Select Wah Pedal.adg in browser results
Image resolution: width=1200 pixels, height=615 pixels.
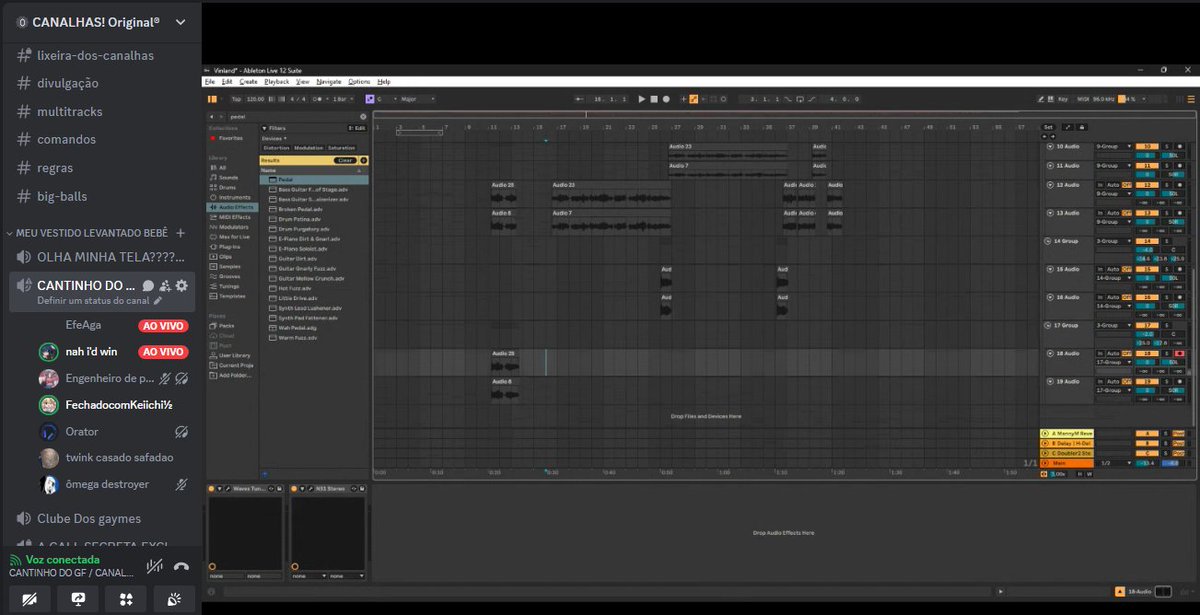pyautogui.click(x=298, y=328)
